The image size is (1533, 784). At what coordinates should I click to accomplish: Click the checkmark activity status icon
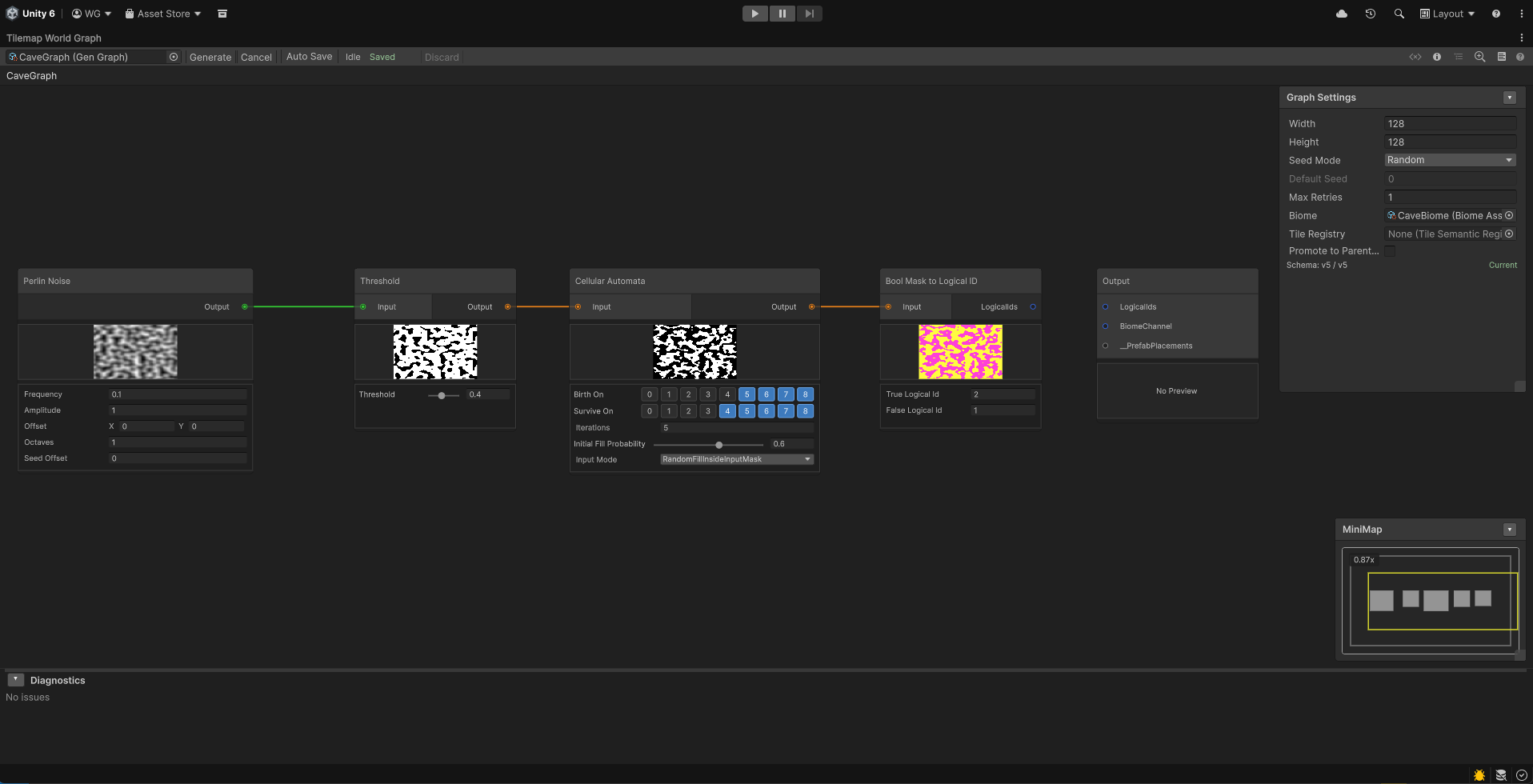point(1522,775)
